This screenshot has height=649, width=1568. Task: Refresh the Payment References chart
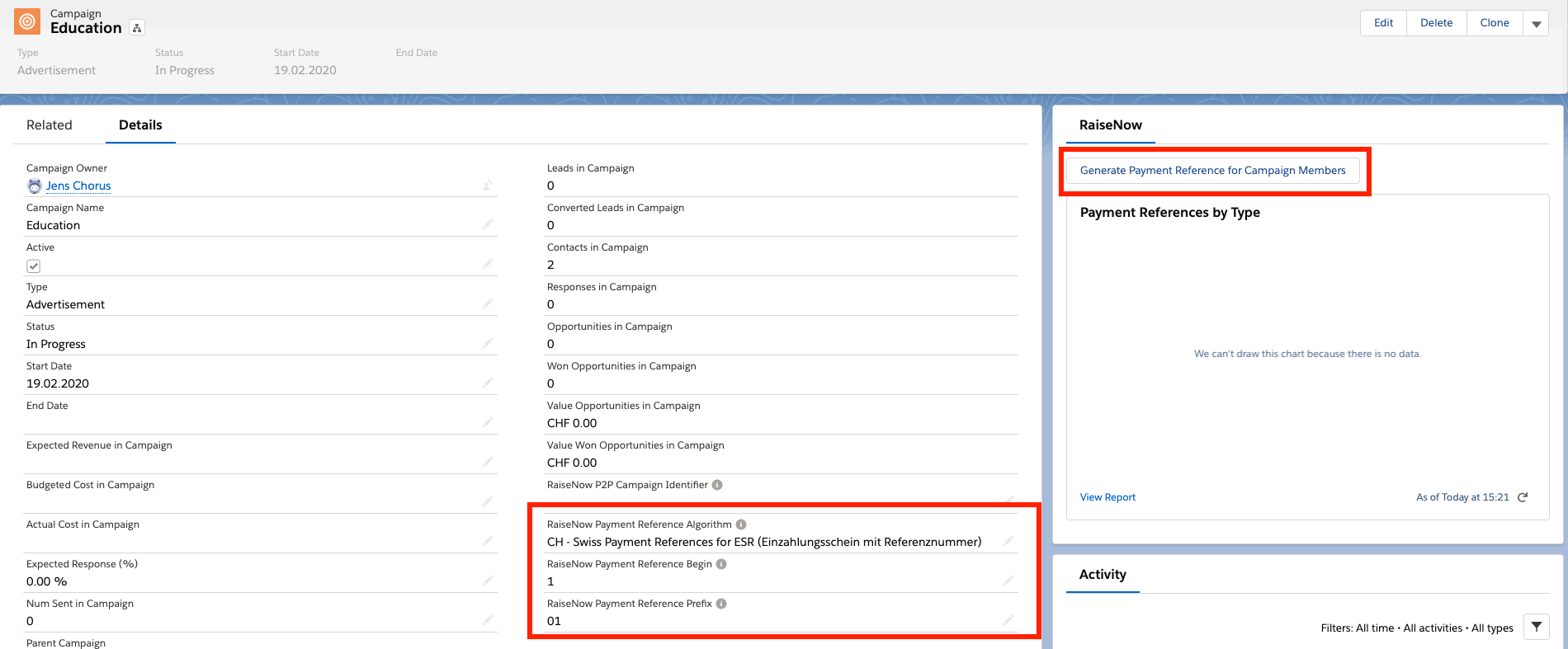[1523, 497]
